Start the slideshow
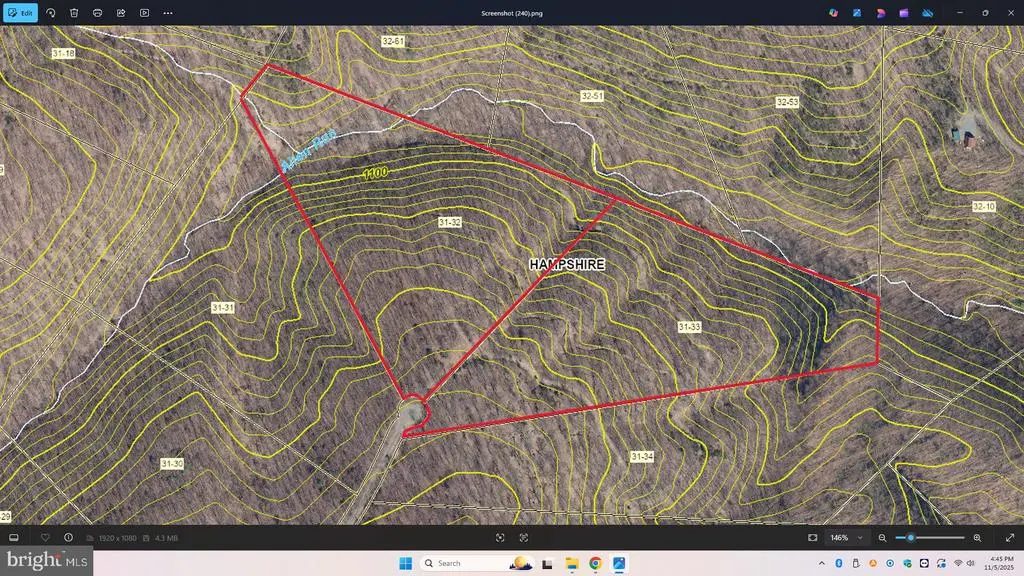 pos(145,13)
